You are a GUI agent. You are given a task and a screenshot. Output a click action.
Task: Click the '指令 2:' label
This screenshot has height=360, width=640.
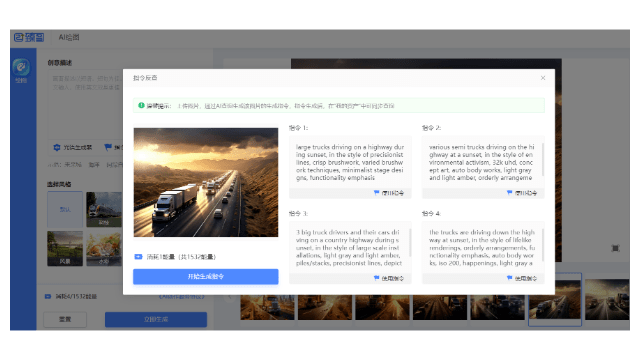[x=431, y=128]
